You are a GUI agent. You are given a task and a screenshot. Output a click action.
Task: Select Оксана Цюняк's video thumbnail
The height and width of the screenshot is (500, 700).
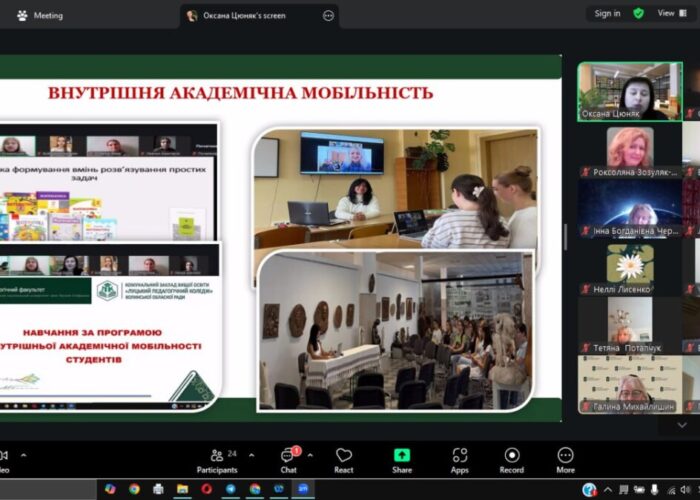tap(629, 92)
